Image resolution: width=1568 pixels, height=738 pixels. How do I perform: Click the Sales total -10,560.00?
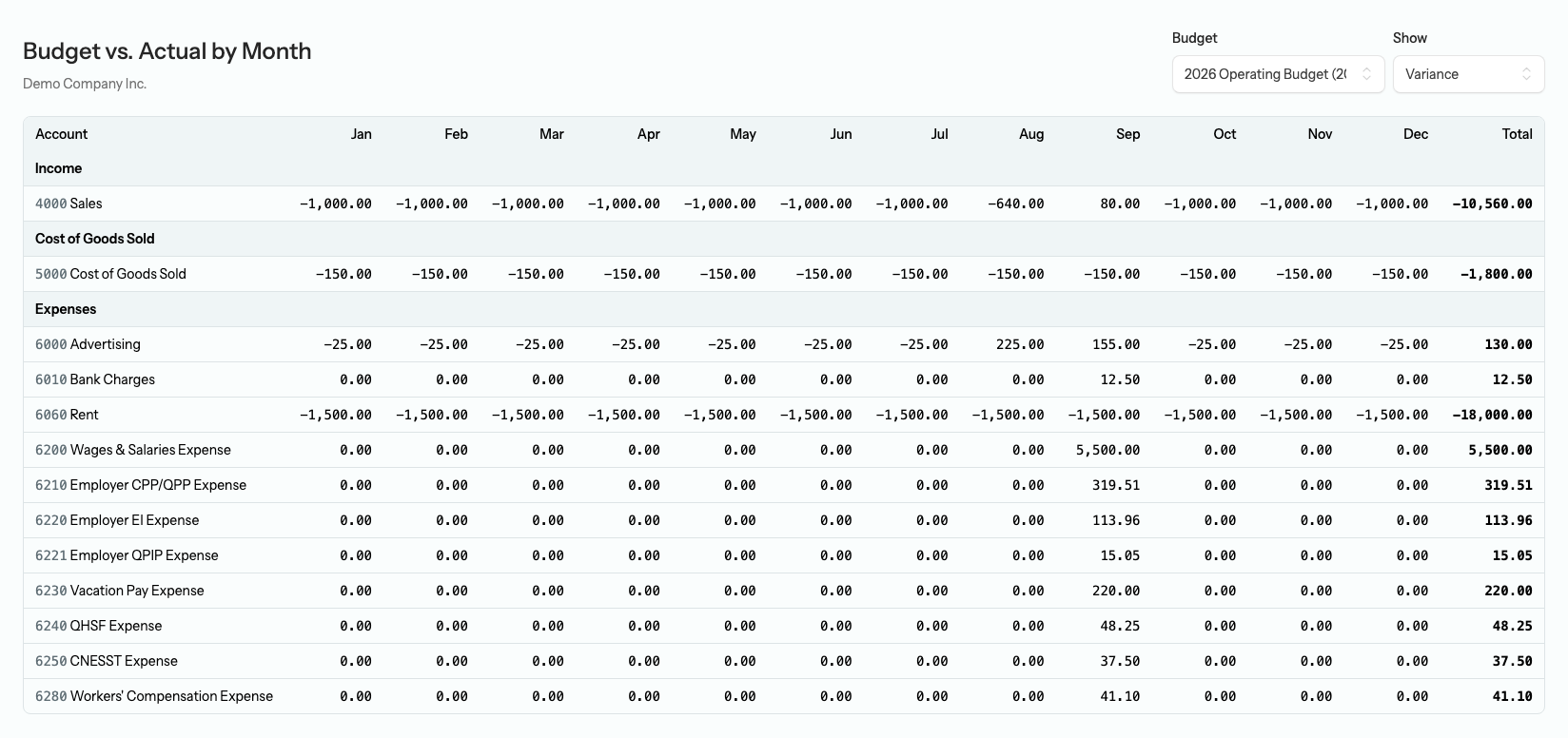1492,204
